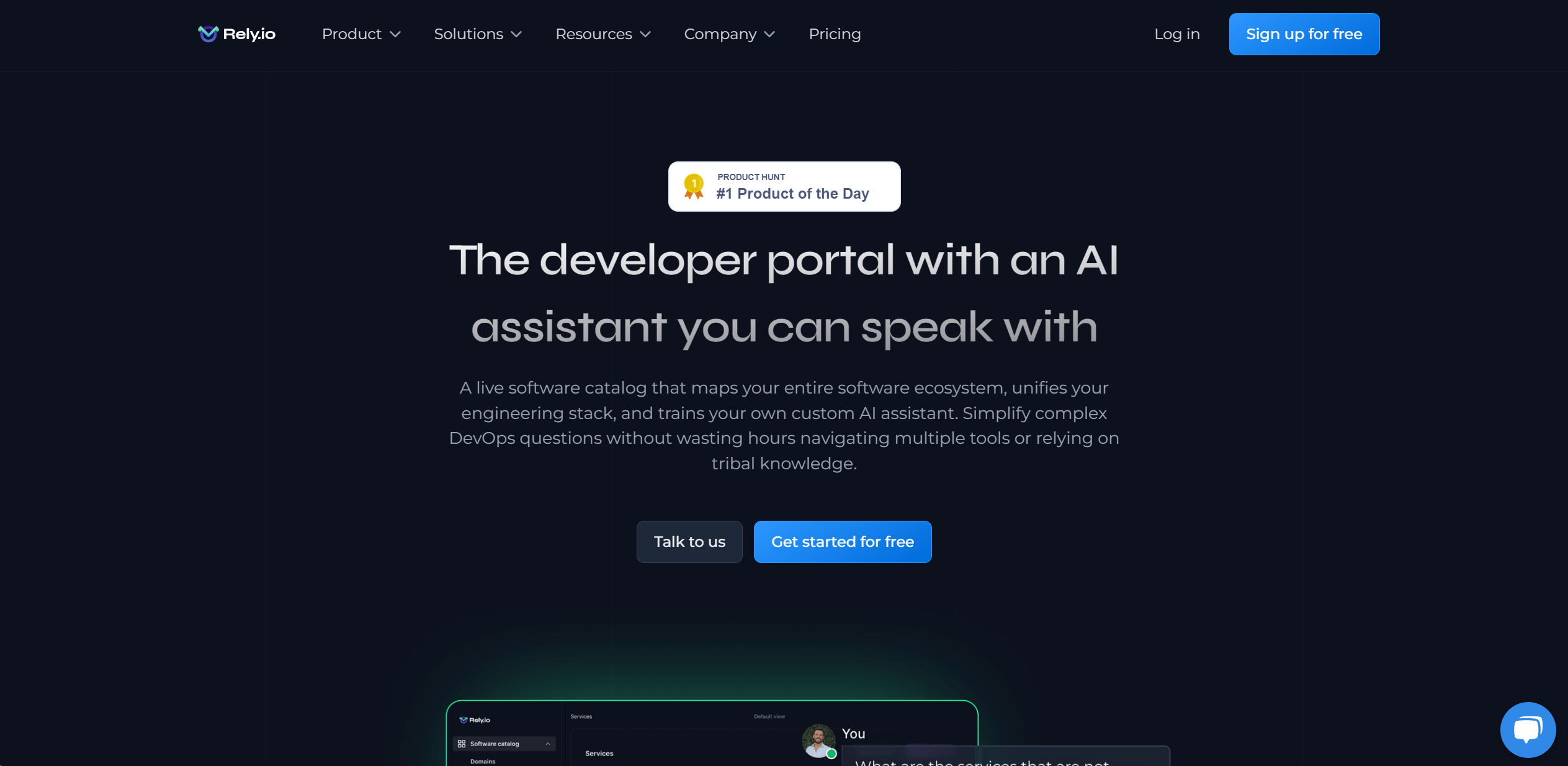Click the Talk to us button
The height and width of the screenshot is (766, 1568).
click(690, 541)
